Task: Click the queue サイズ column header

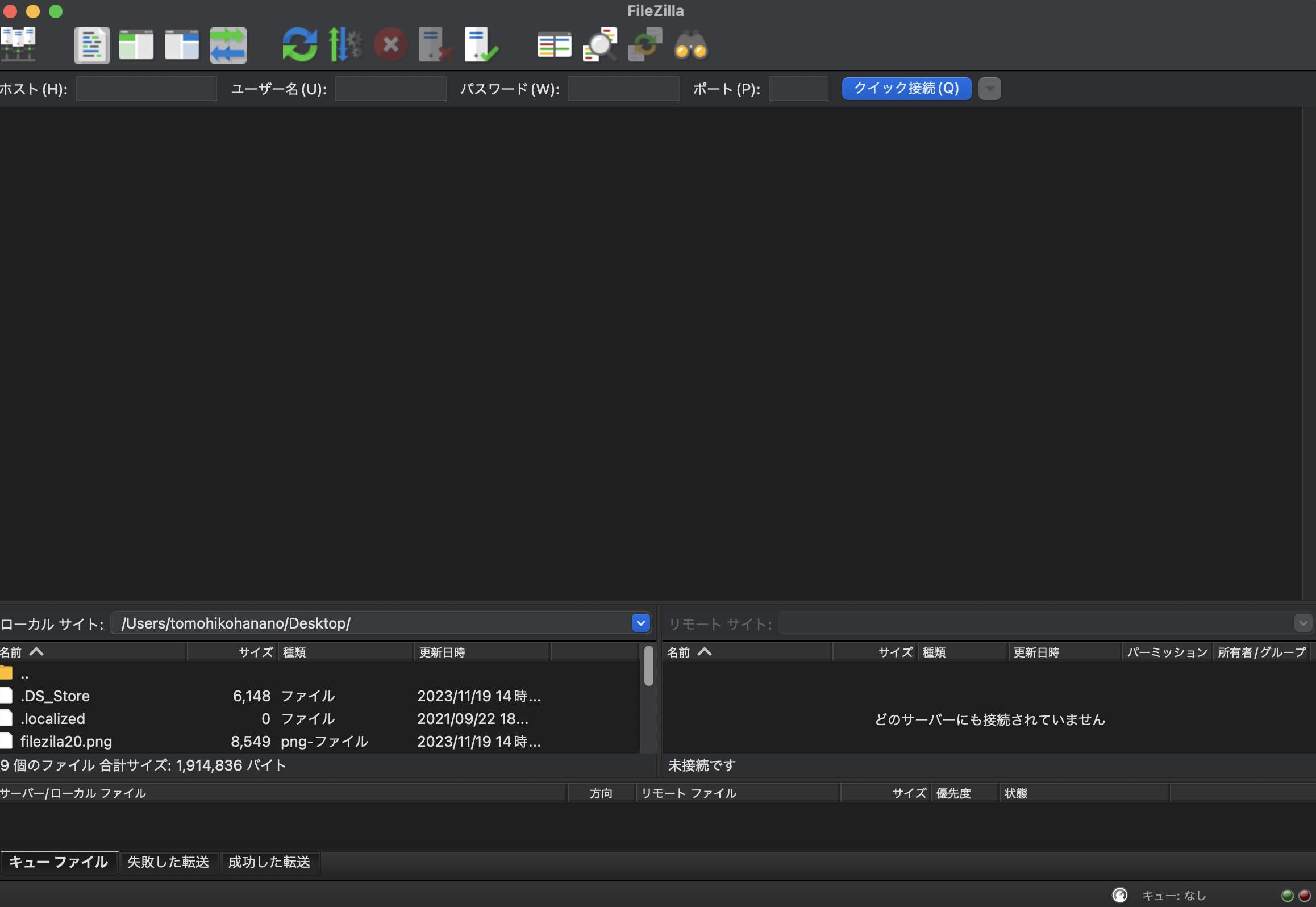Action: (886, 793)
